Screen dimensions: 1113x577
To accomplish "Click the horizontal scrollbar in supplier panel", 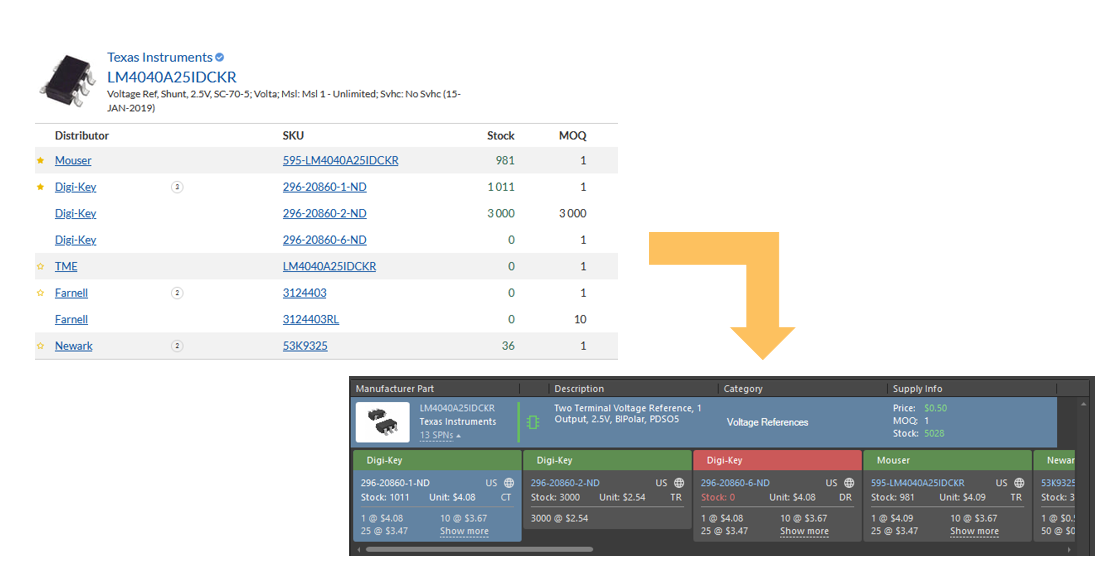I will click(x=478, y=549).
